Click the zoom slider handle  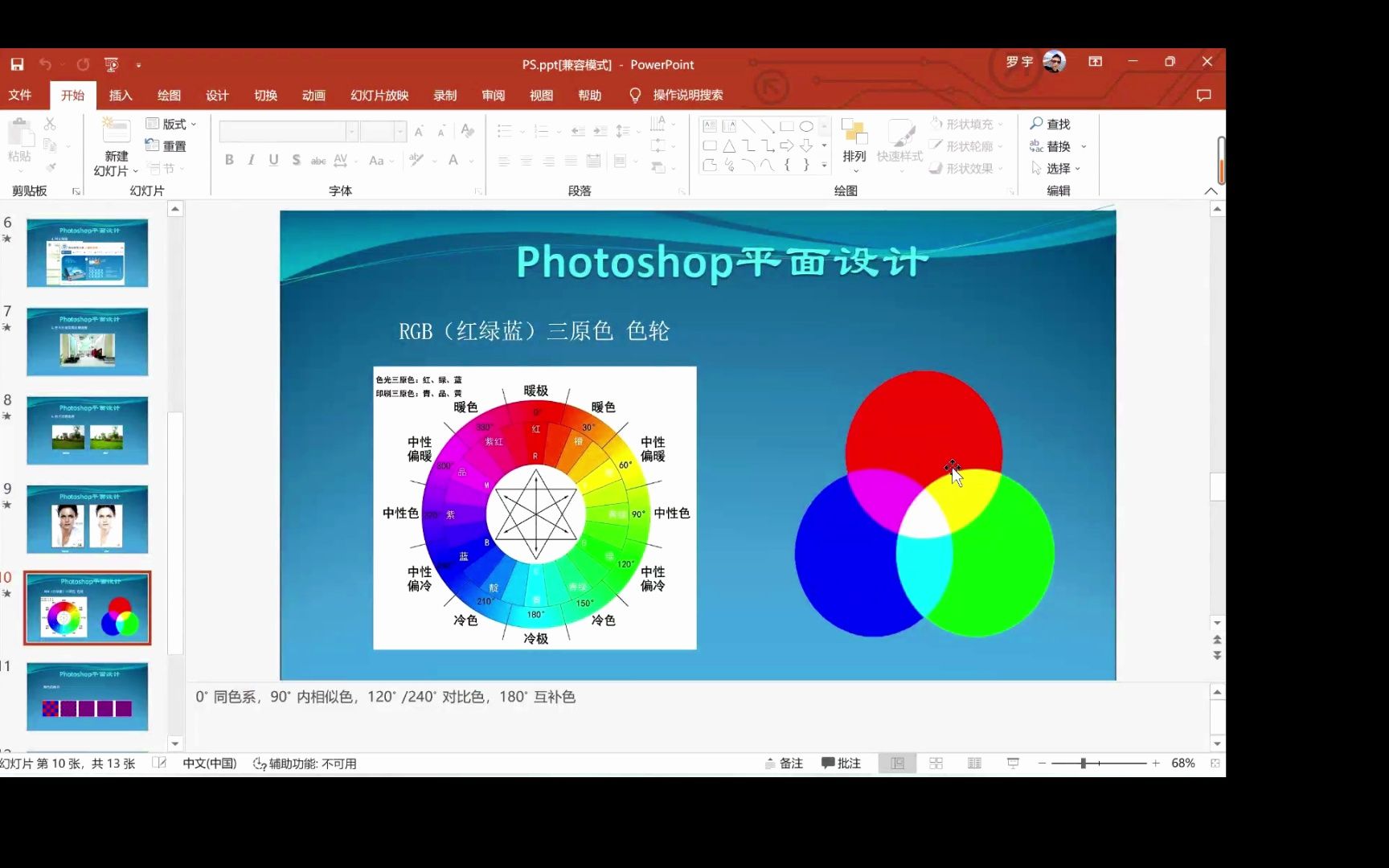coord(1084,764)
